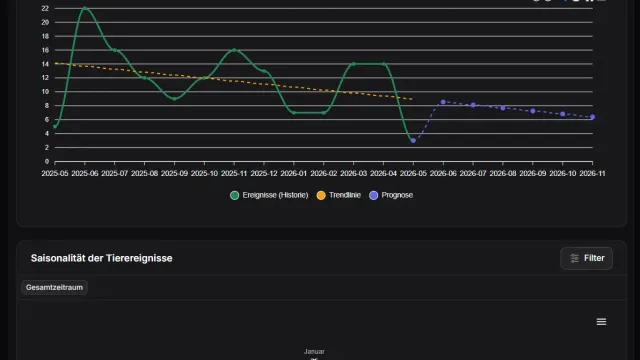The width and height of the screenshot is (640, 360).
Task: Open the Filter button for Saisonalität
Action: 586,258
